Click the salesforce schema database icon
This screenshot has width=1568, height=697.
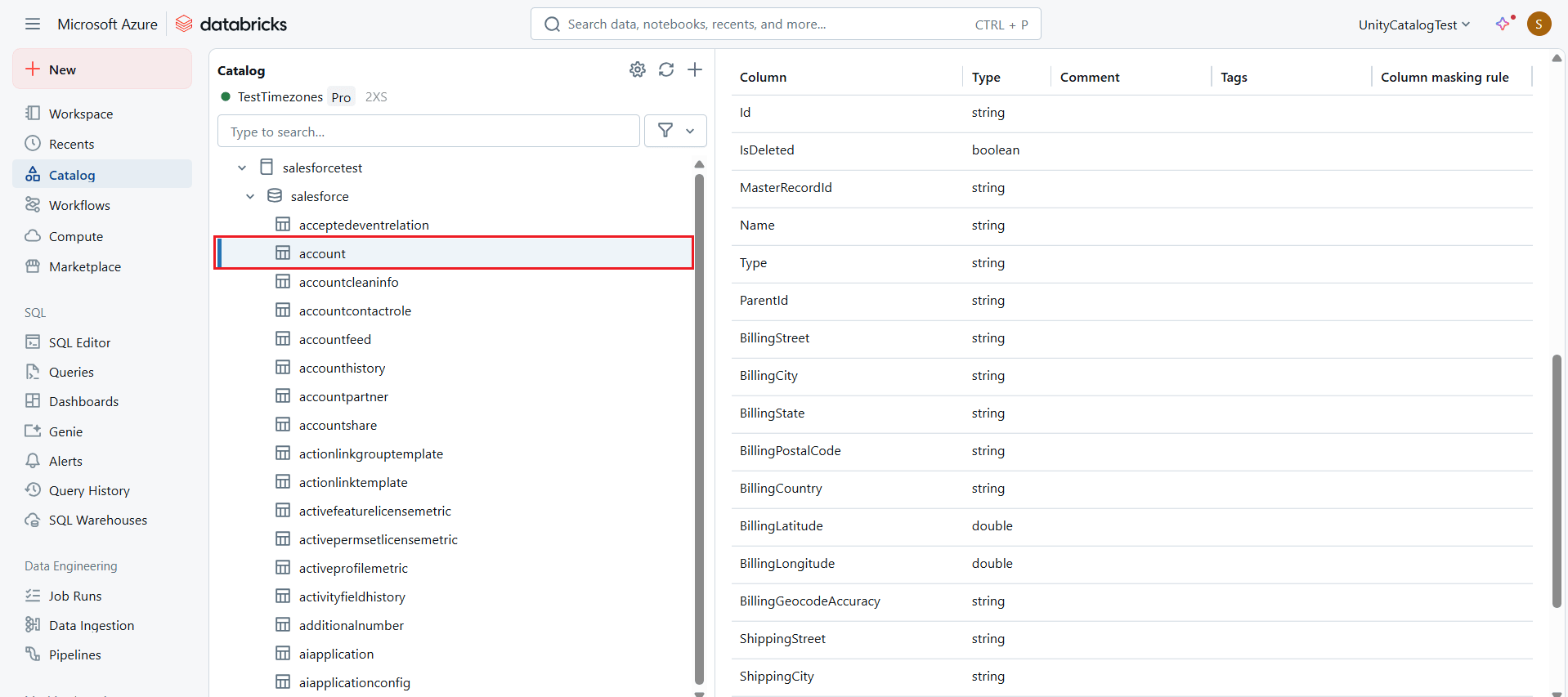(x=275, y=196)
